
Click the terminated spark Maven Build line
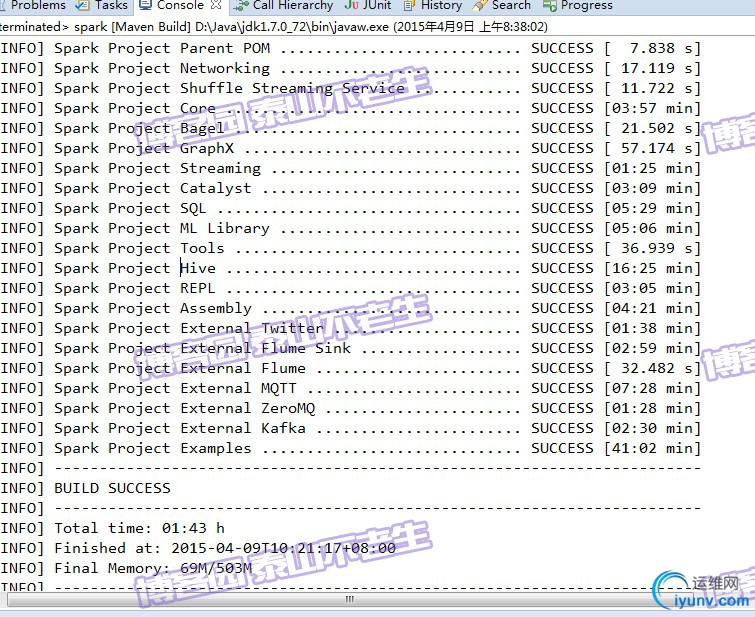273,26
